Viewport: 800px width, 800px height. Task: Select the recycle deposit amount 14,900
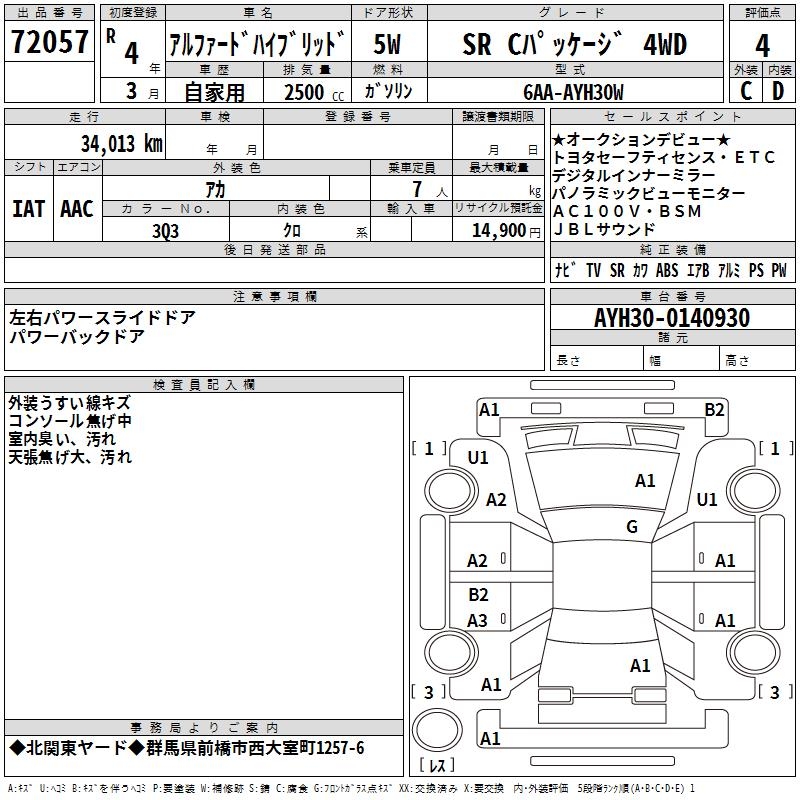(x=497, y=231)
